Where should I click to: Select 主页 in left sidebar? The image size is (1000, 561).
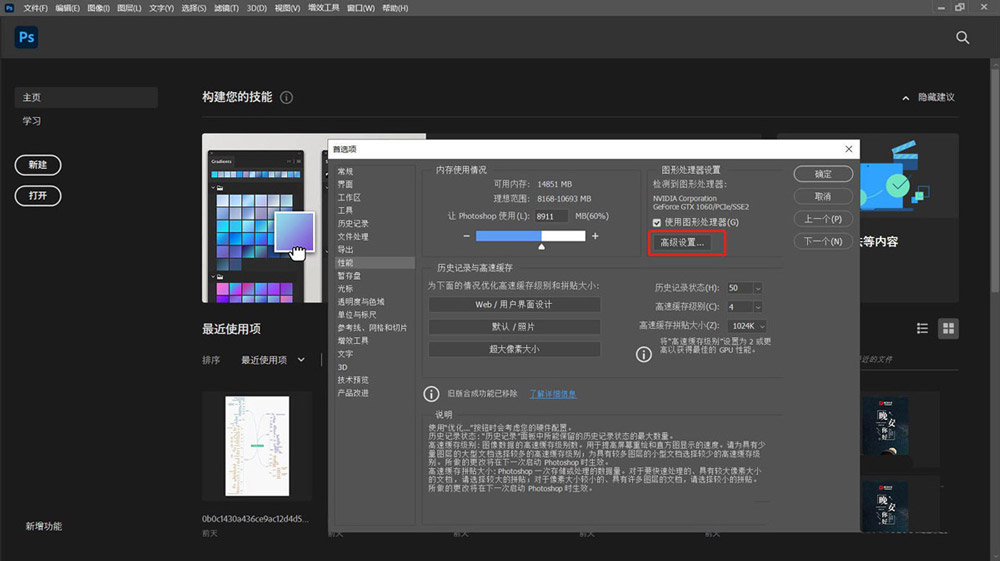coord(86,98)
